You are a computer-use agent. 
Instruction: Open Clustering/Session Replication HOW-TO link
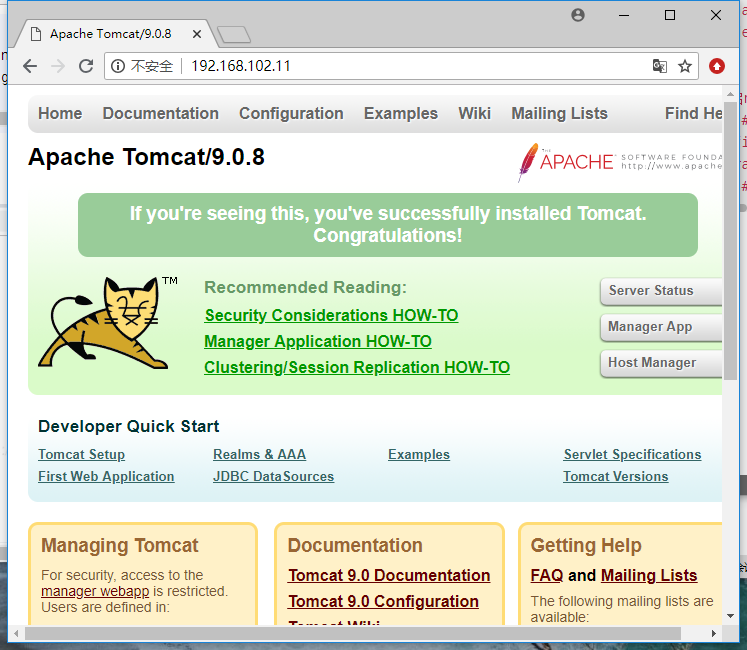pyautogui.click(x=357, y=368)
